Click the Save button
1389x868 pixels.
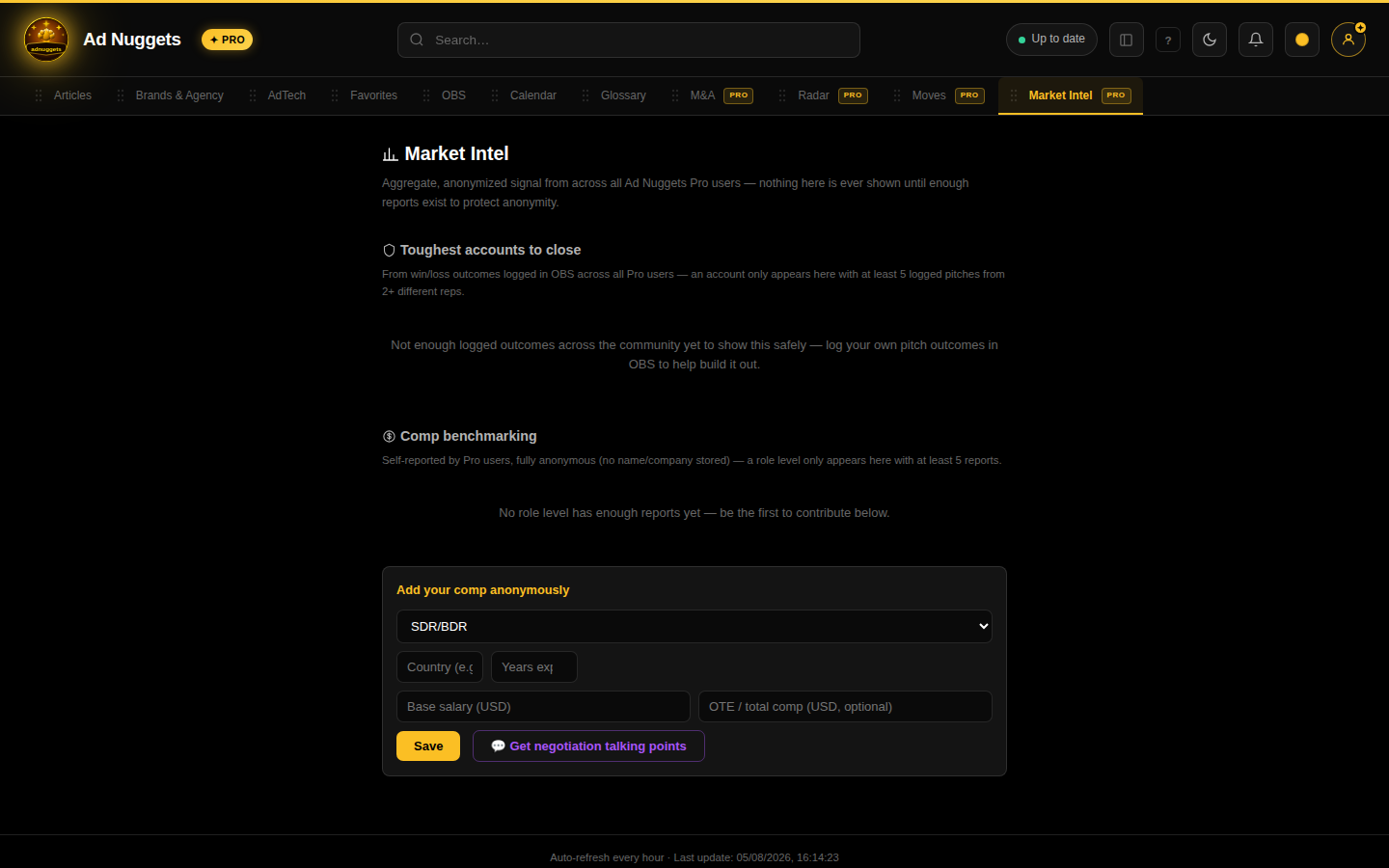click(x=428, y=746)
